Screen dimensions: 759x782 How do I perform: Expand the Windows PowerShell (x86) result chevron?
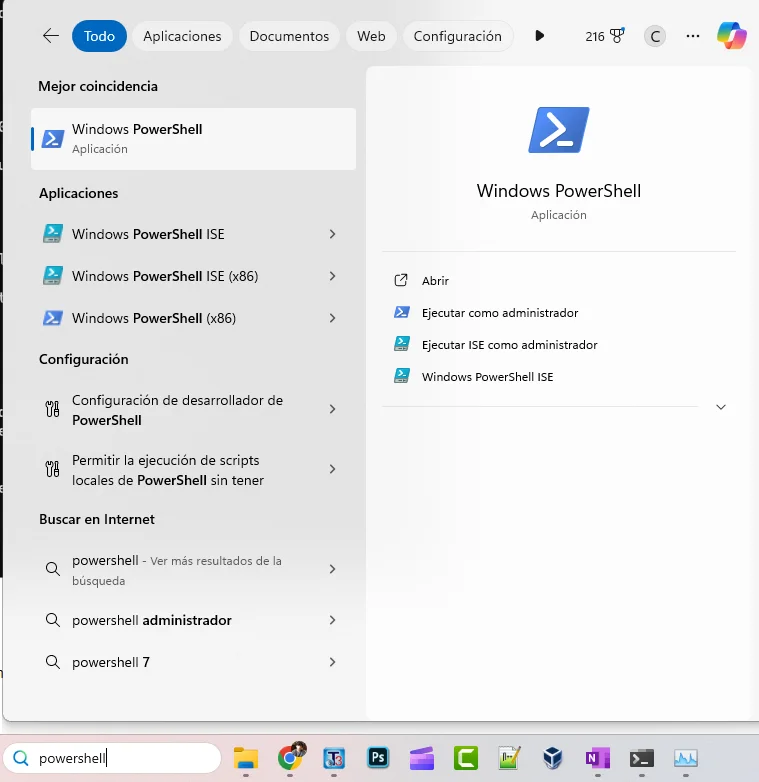point(332,318)
